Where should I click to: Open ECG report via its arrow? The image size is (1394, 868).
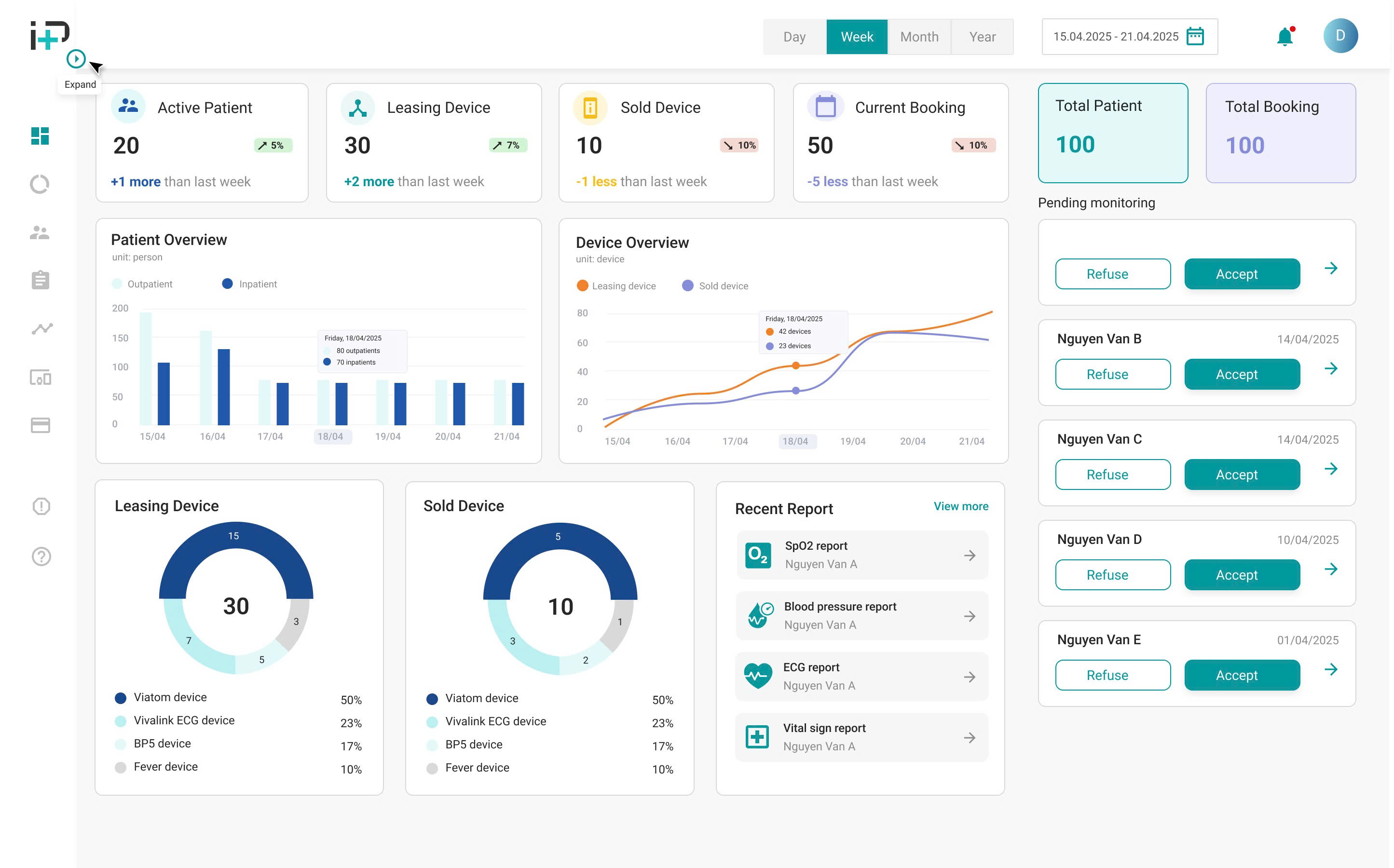tap(969, 677)
